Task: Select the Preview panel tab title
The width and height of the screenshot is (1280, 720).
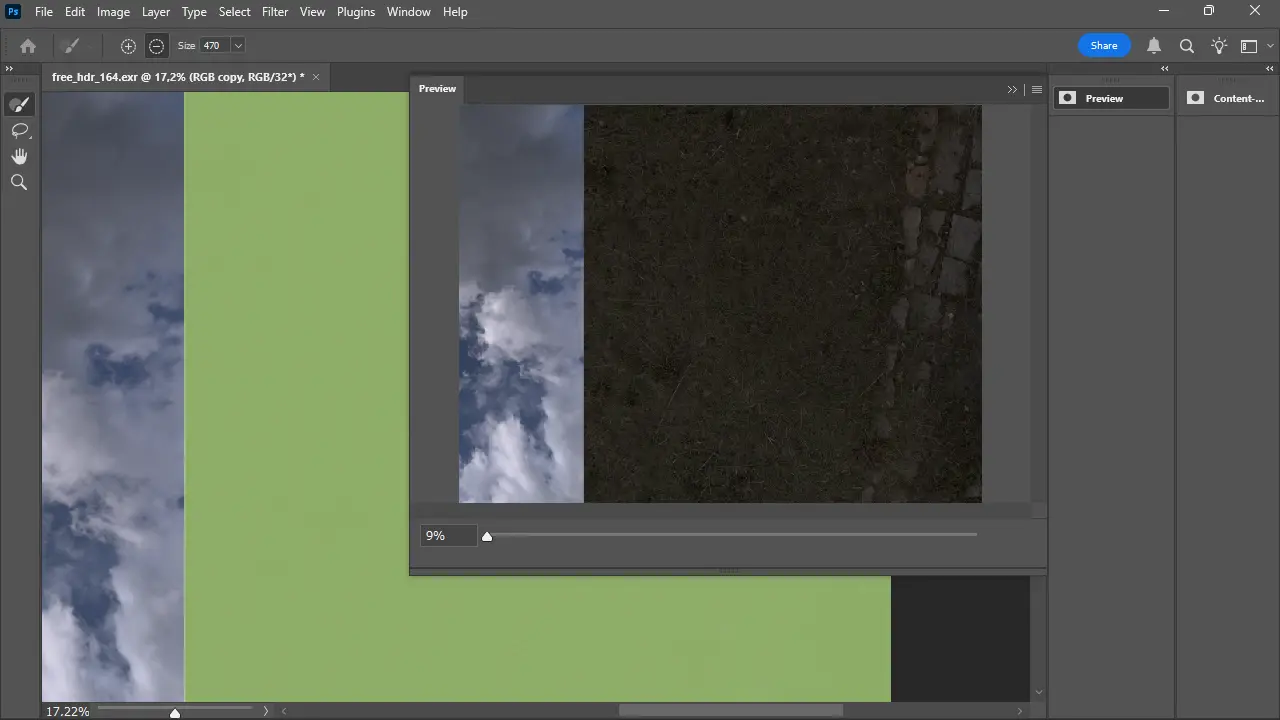Action: click(437, 89)
